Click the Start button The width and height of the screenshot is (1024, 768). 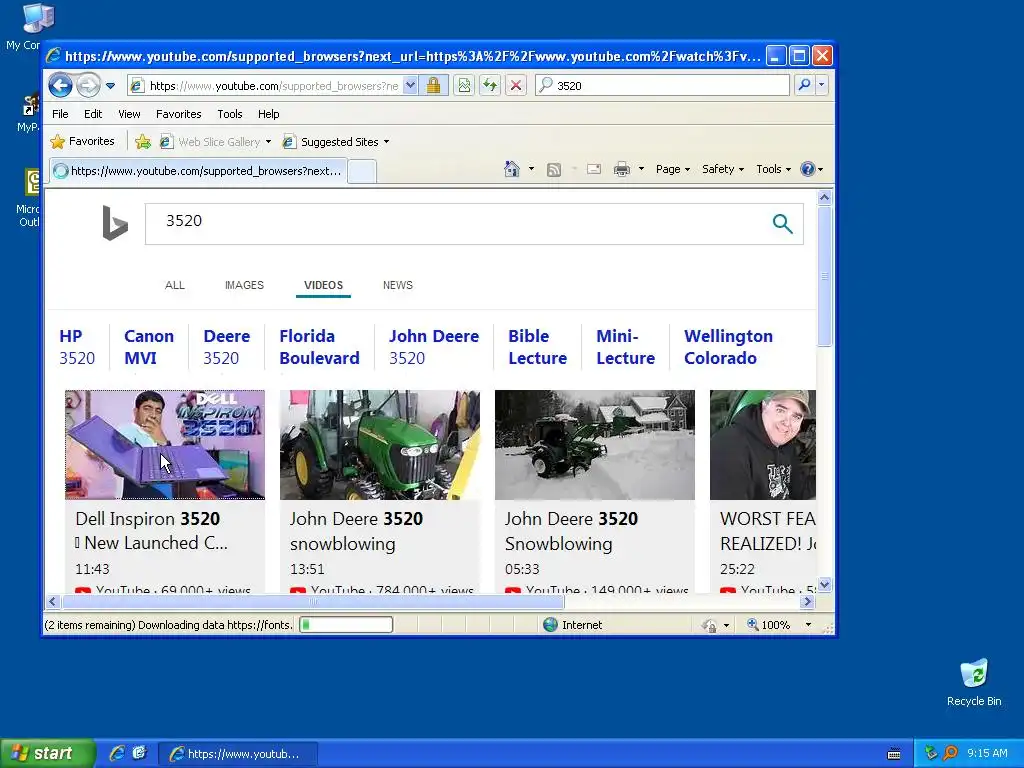[47, 753]
